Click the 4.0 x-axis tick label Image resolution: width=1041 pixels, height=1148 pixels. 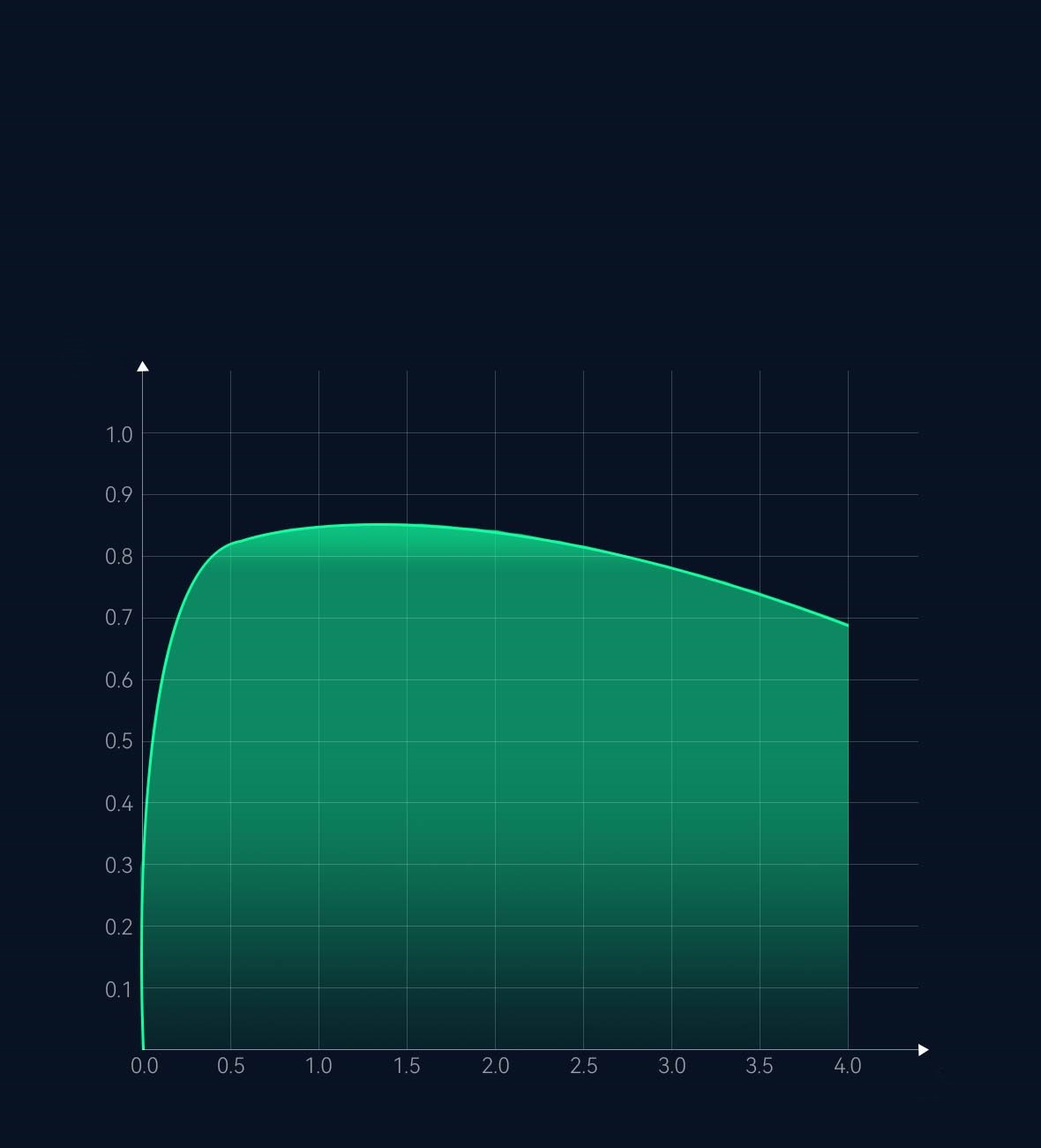point(847,1066)
